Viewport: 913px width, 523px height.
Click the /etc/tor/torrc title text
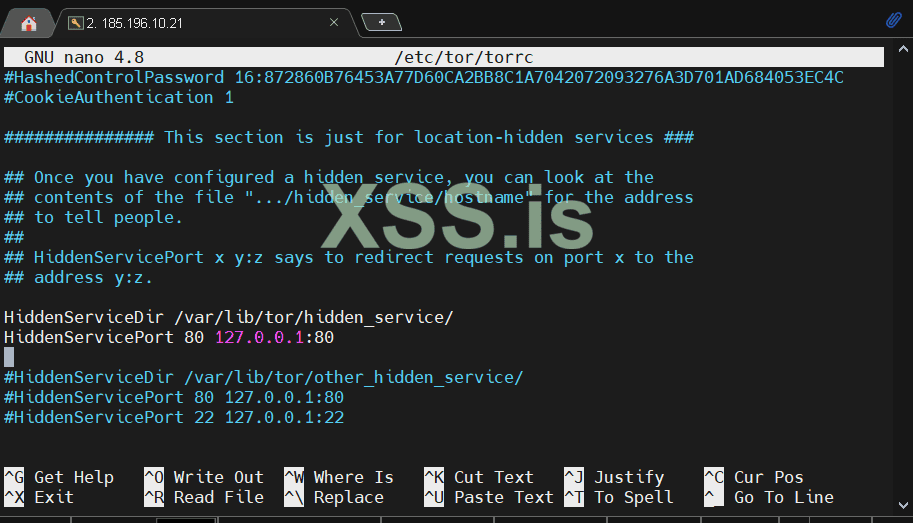[463, 57]
